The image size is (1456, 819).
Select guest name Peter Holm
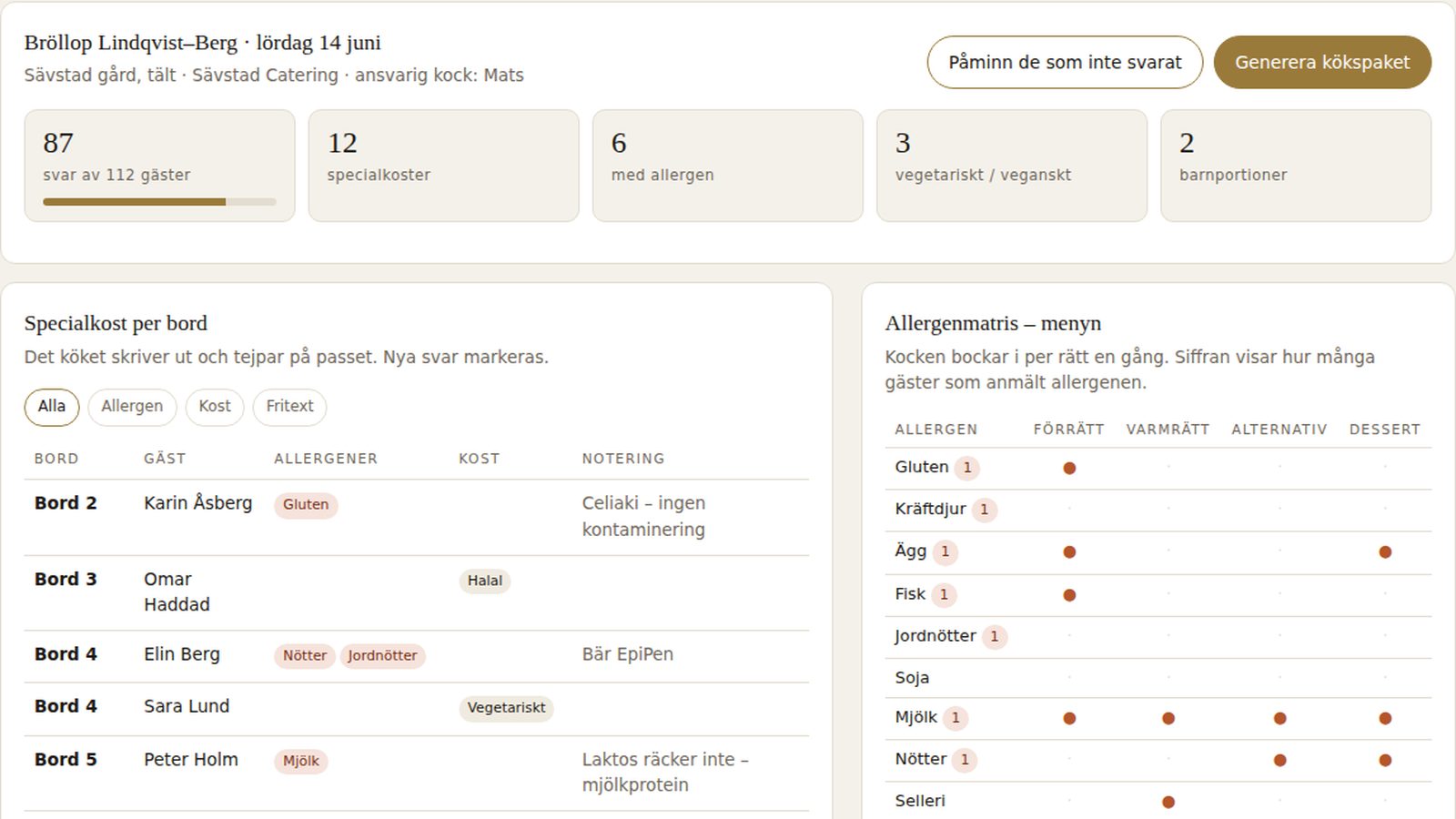click(191, 760)
